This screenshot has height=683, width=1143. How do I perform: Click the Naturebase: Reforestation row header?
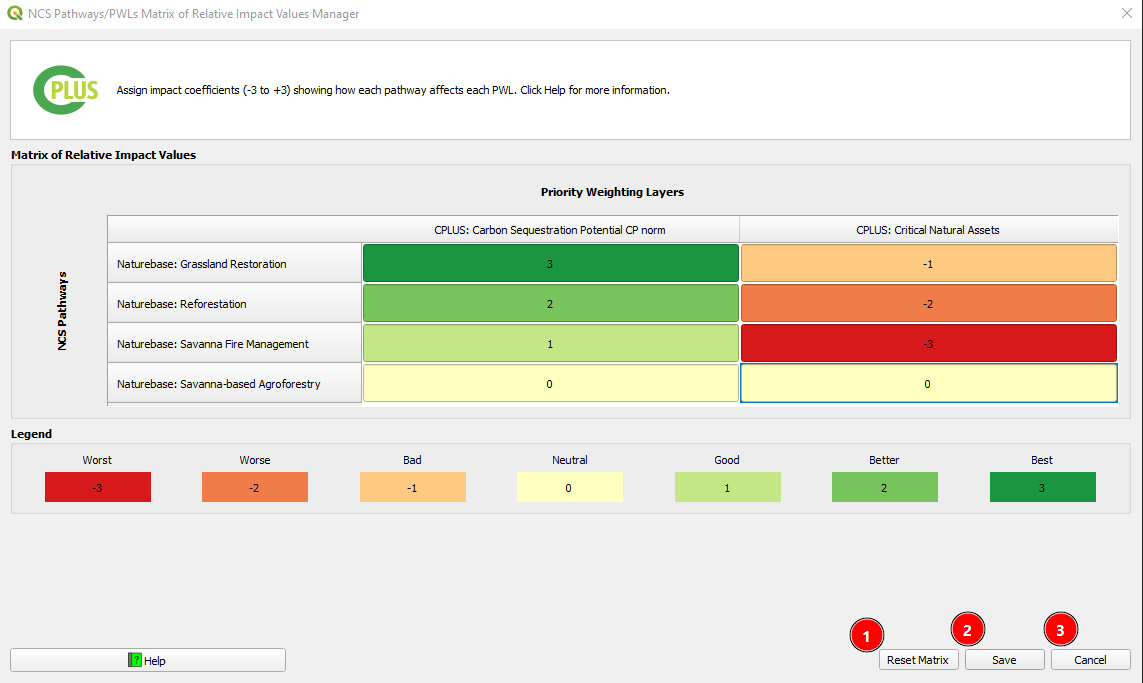click(x=234, y=304)
